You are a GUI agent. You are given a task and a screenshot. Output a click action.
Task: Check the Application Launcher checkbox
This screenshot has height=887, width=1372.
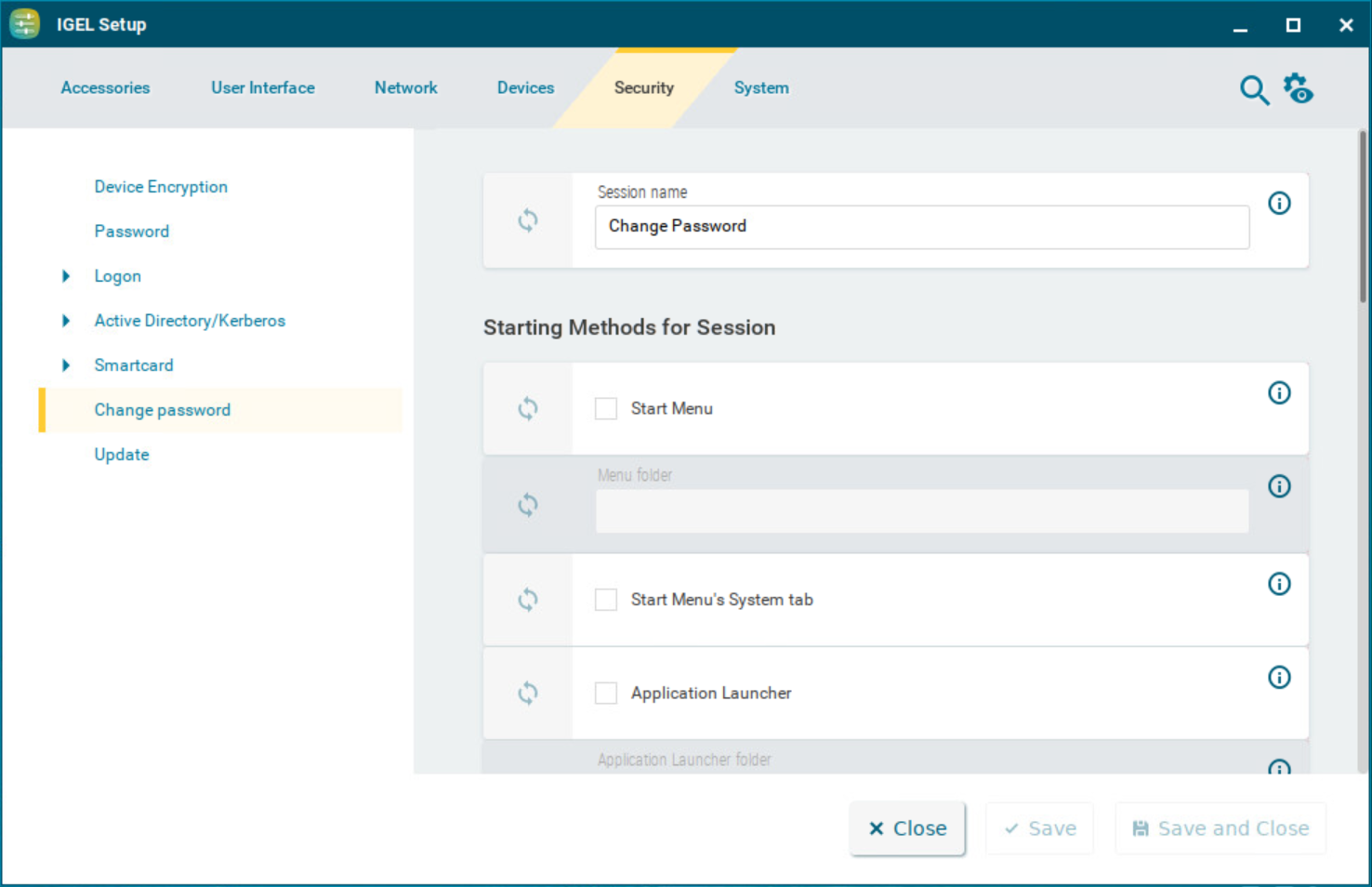[606, 694]
